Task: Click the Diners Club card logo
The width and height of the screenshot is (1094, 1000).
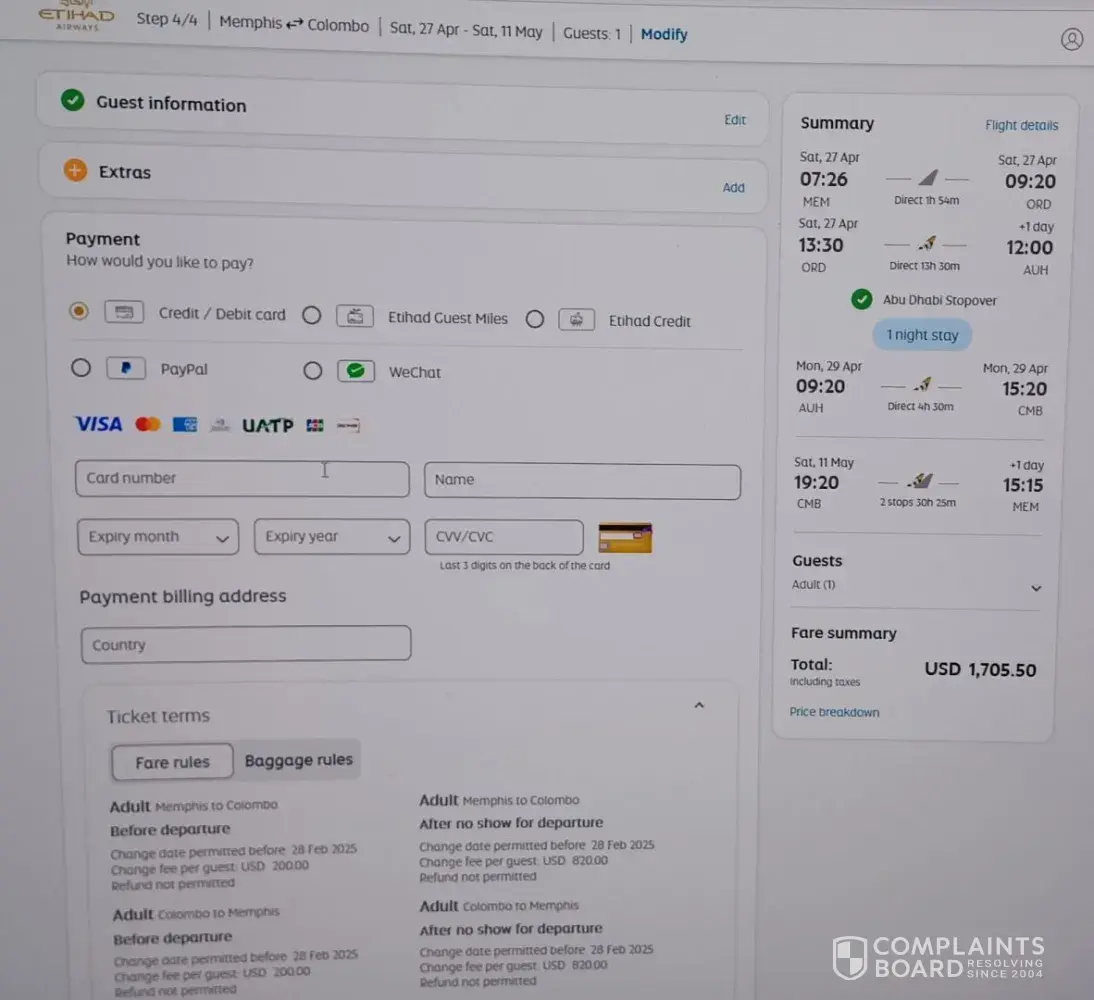Action: point(220,424)
